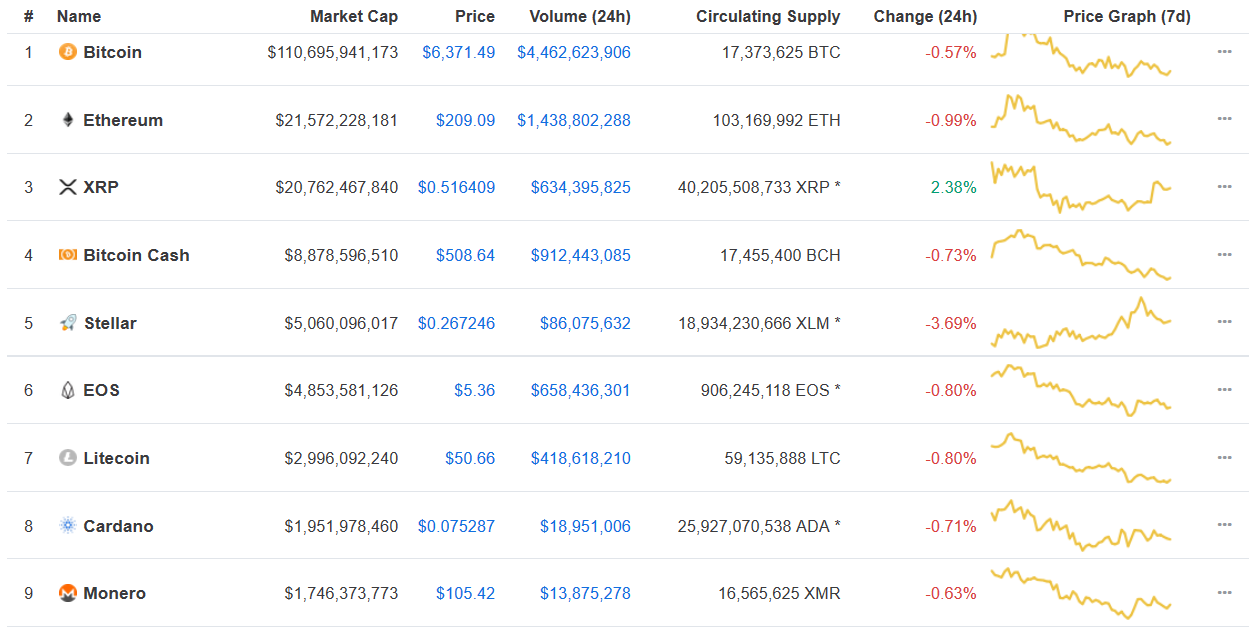Select the EOS logo icon
Viewport: 1249px width, 627px height.
click(x=66, y=390)
